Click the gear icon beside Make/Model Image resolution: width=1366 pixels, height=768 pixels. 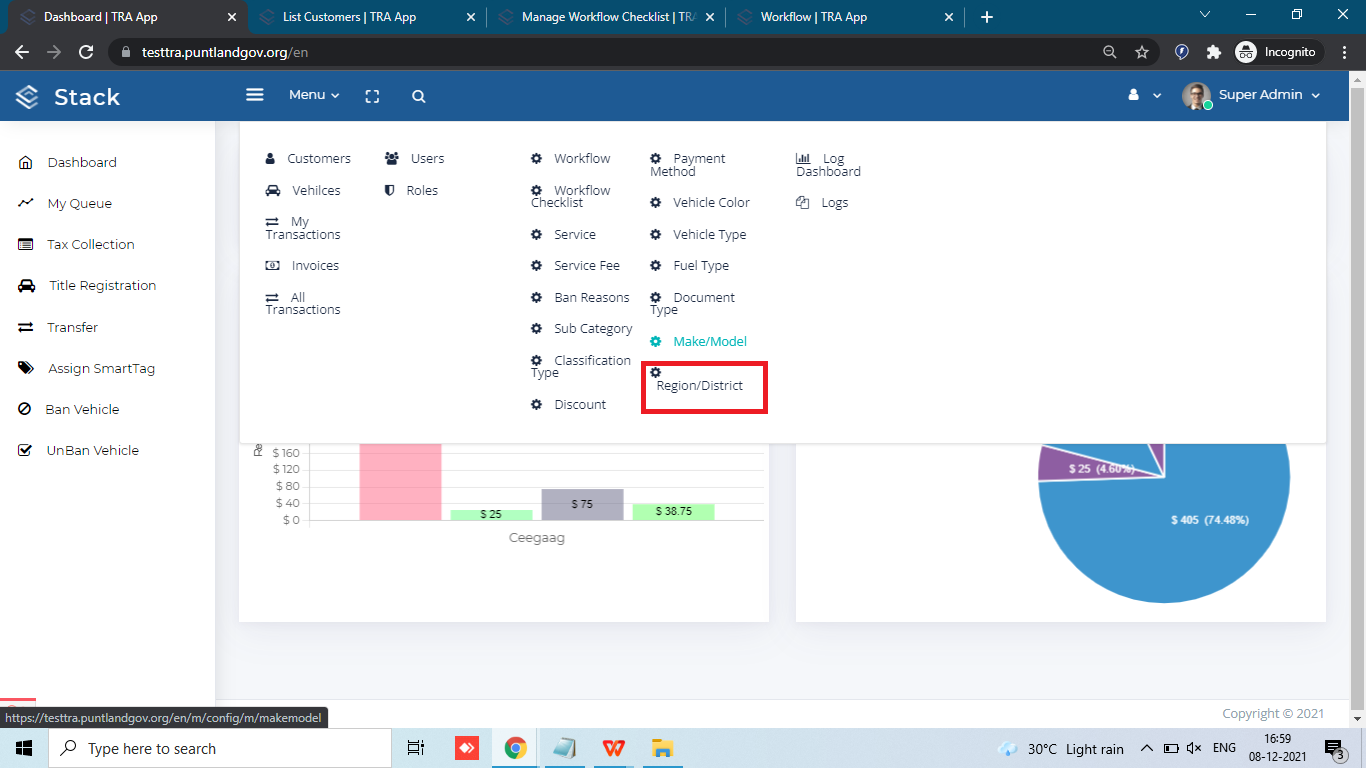656,341
